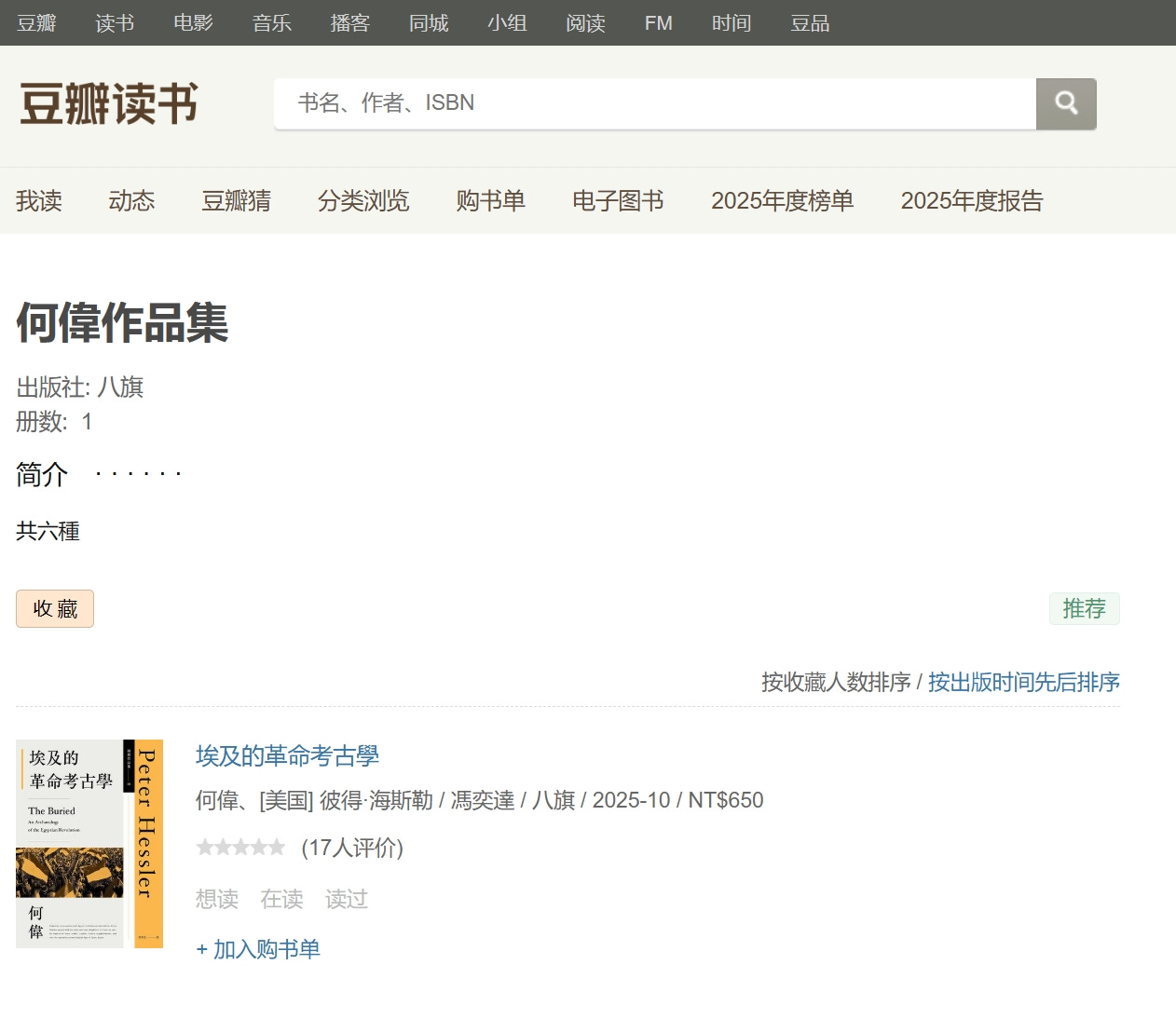Go to 电影 in the top bar

(x=194, y=23)
